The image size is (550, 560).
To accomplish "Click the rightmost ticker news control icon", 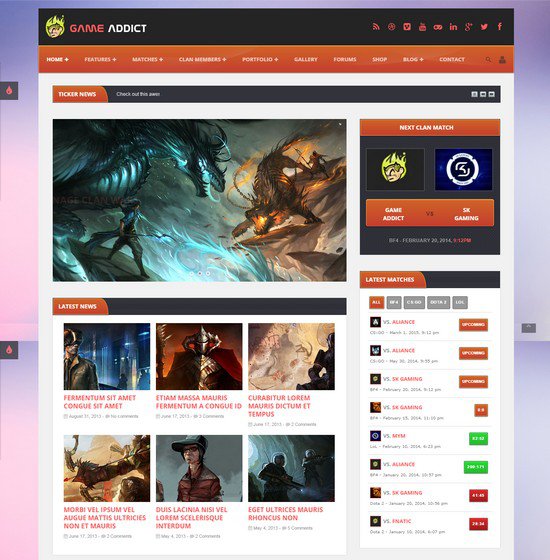I will 491,94.
